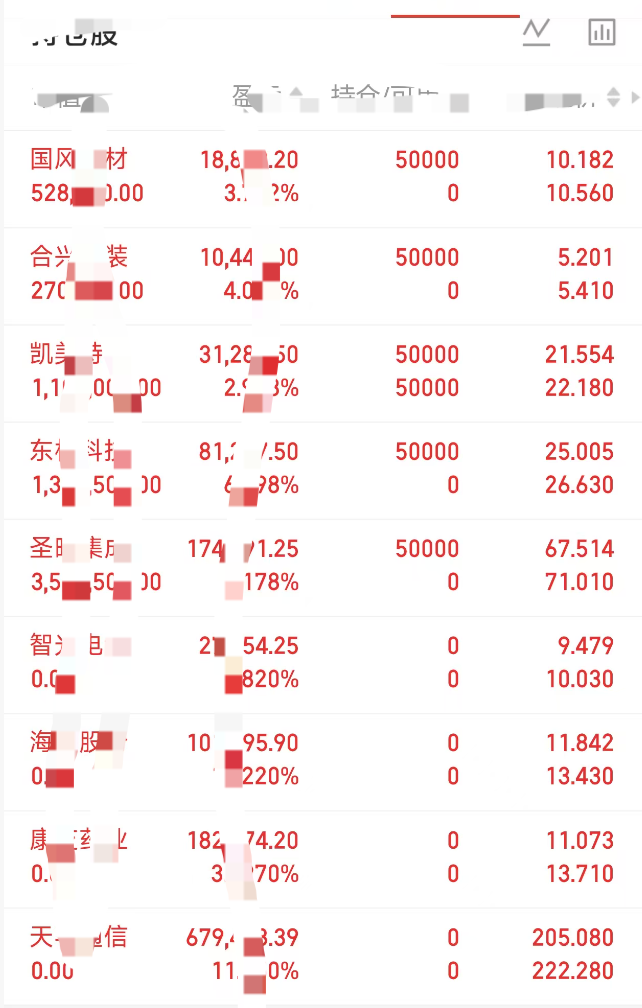Image resolution: width=642 pixels, height=1008 pixels.
Task: Select the red-underlined active tab
Action: click(455, 15)
